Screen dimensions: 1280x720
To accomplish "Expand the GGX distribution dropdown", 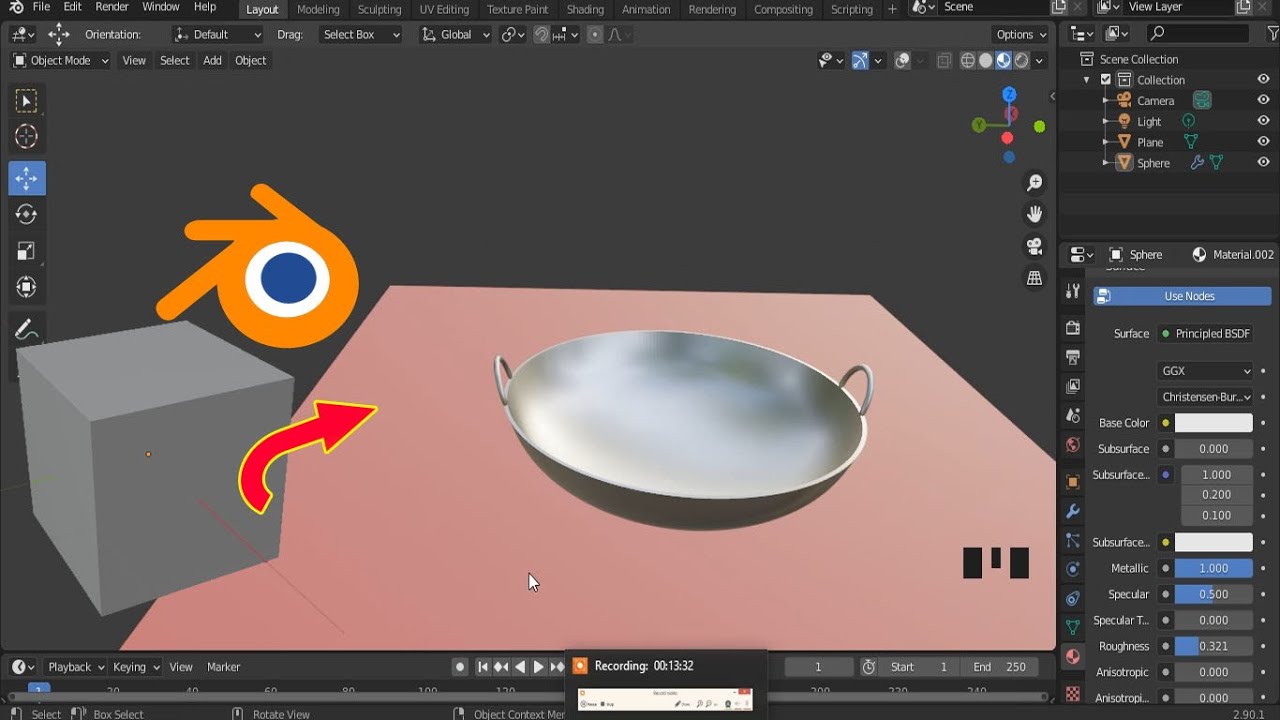I will click(x=1205, y=371).
